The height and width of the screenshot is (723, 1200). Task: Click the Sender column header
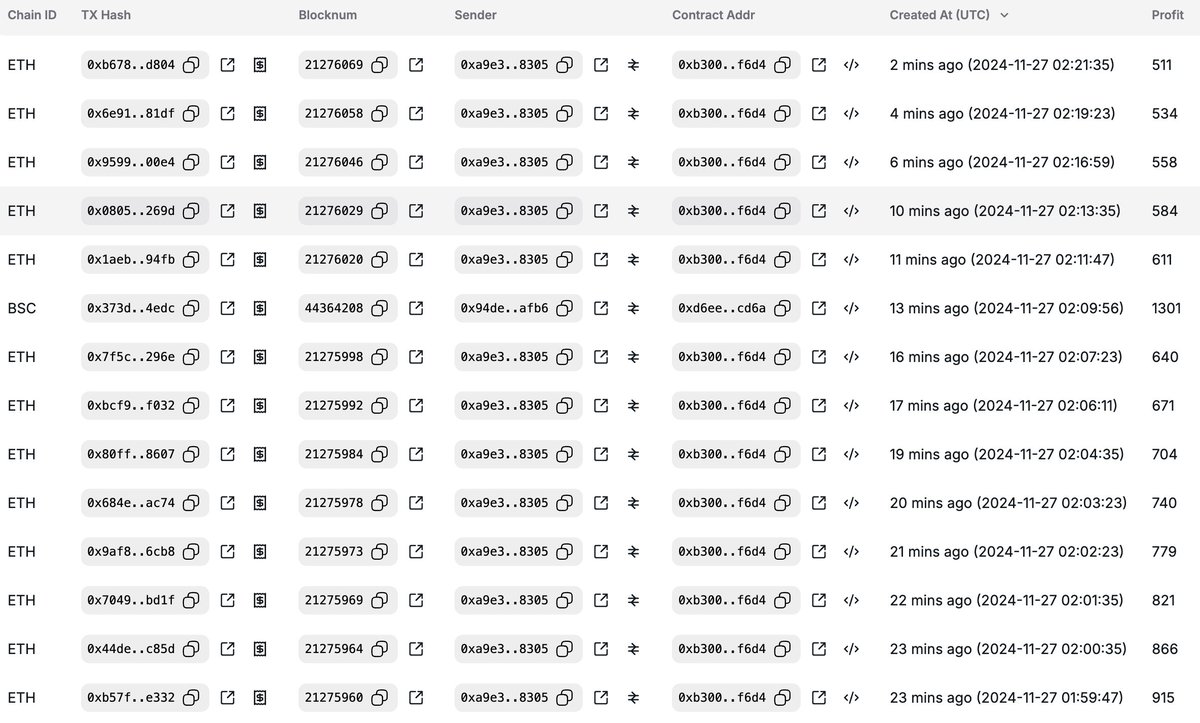475,15
